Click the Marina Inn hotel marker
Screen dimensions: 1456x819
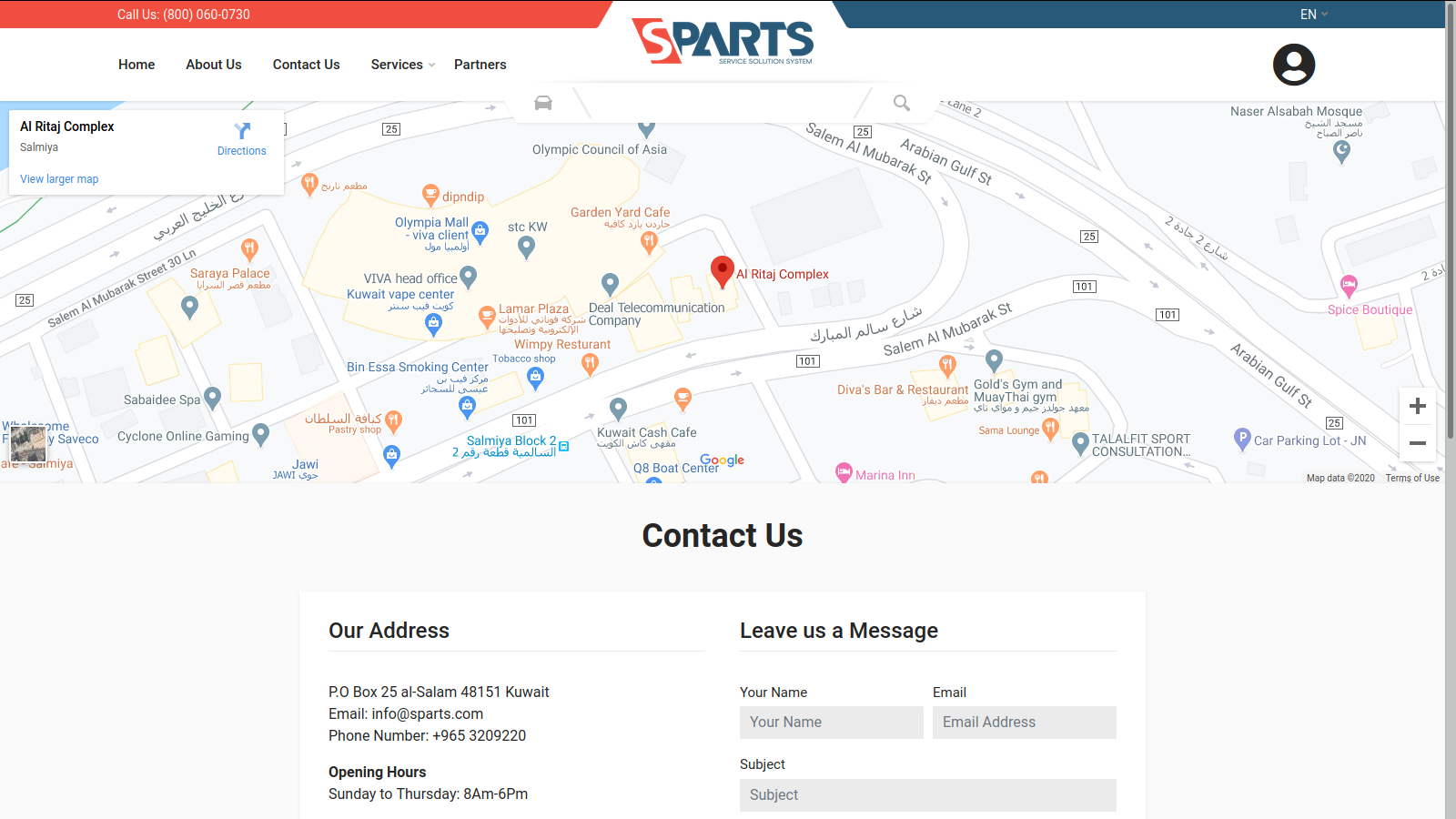point(844,473)
